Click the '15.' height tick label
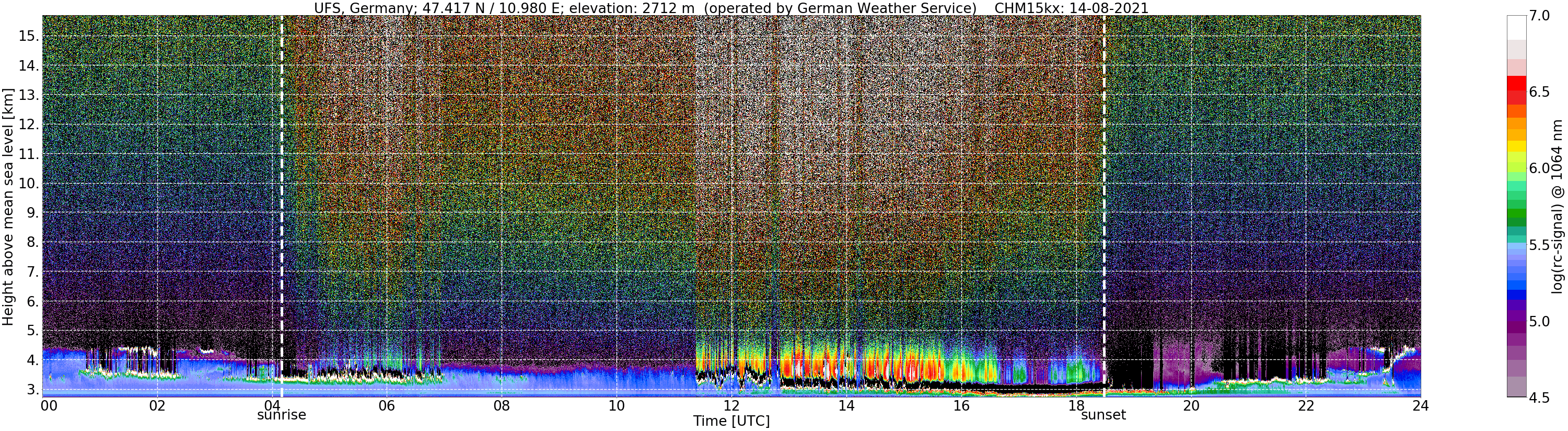The height and width of the screenshot is (431, 1568). click(28, 36)
